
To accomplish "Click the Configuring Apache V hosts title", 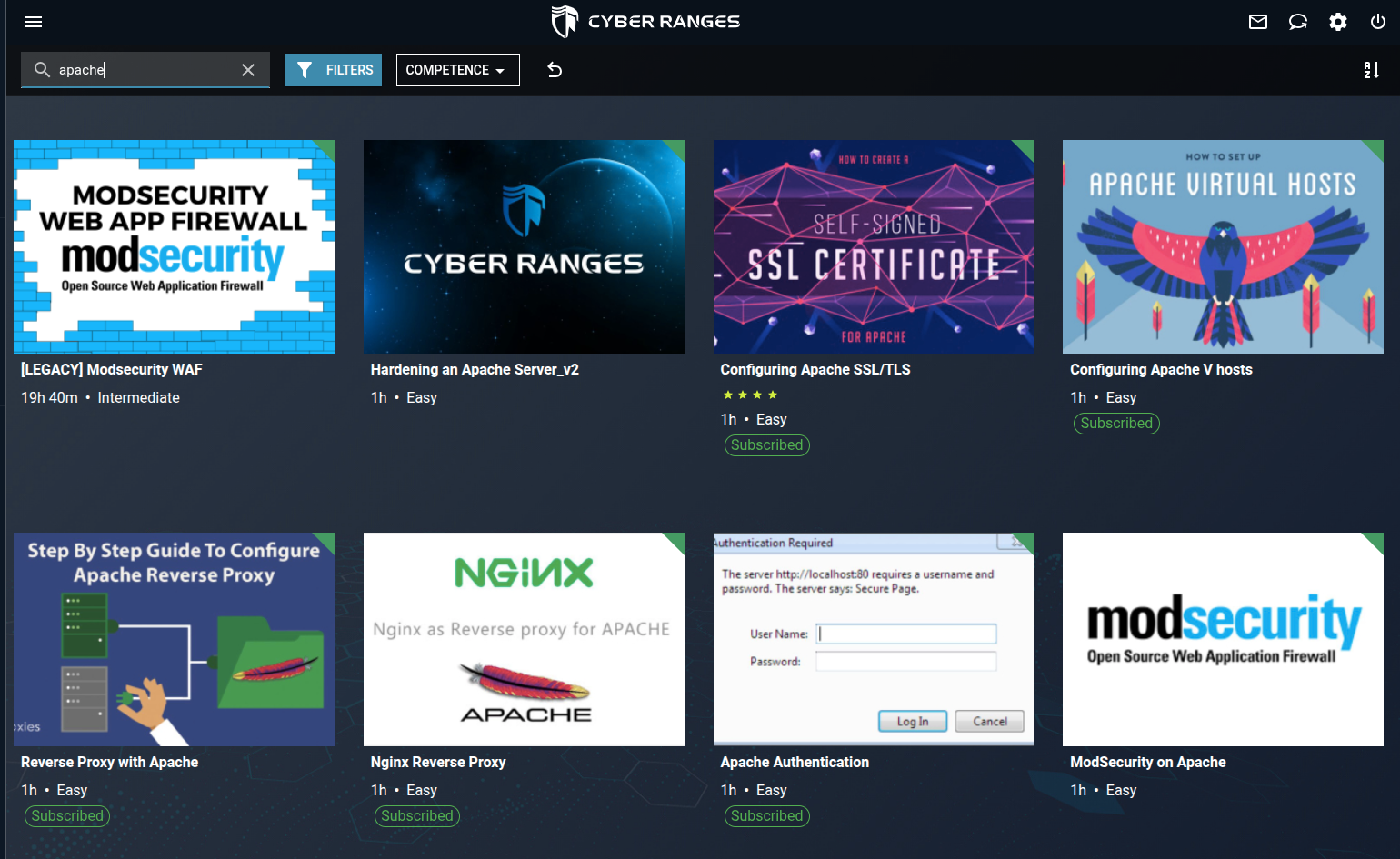I will (1161, 369).
